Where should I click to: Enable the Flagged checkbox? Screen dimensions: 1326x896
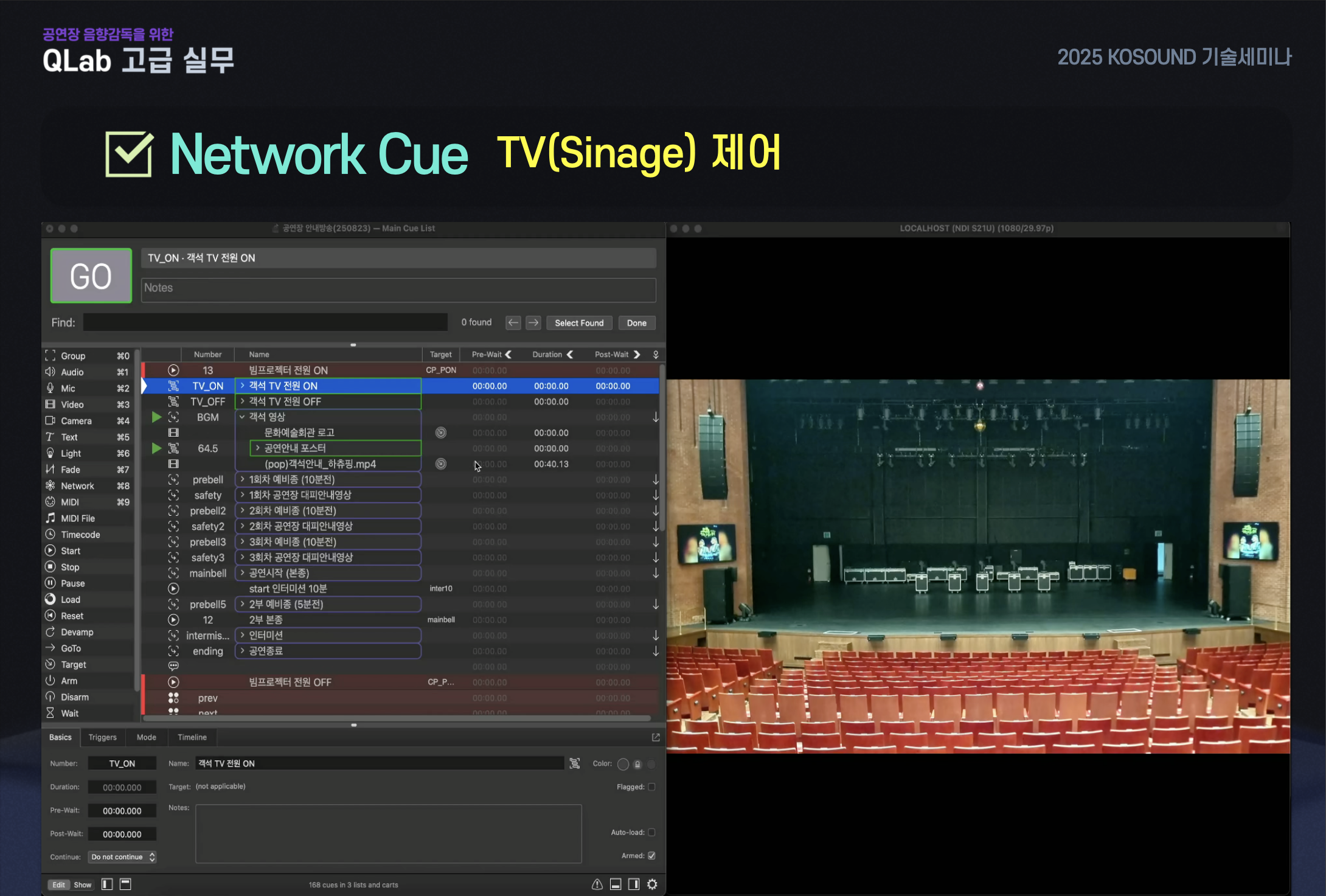coord(651,787)
